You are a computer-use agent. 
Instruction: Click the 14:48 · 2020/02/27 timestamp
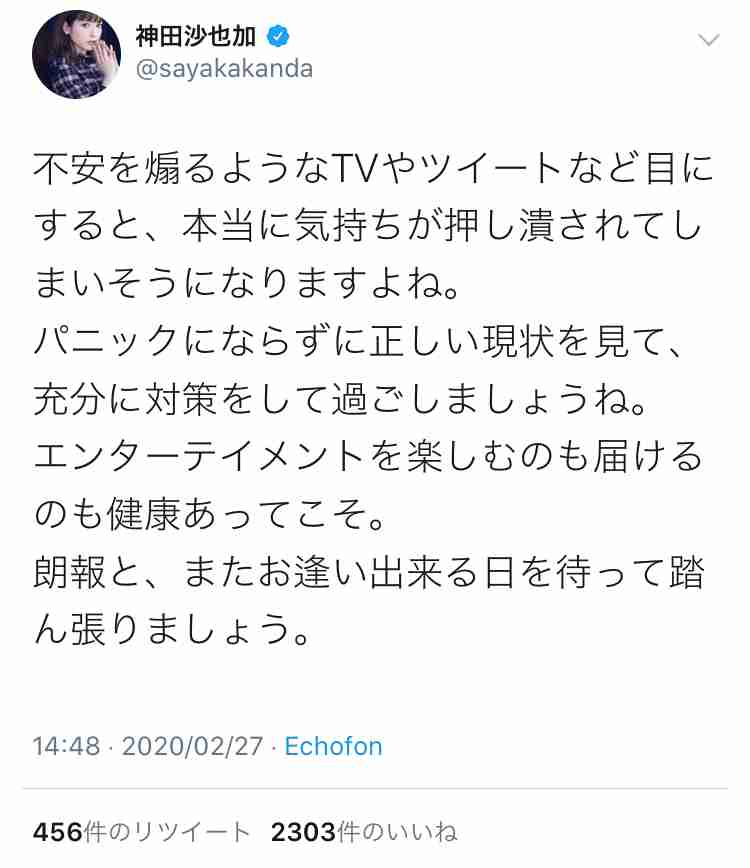pos(148,746)
